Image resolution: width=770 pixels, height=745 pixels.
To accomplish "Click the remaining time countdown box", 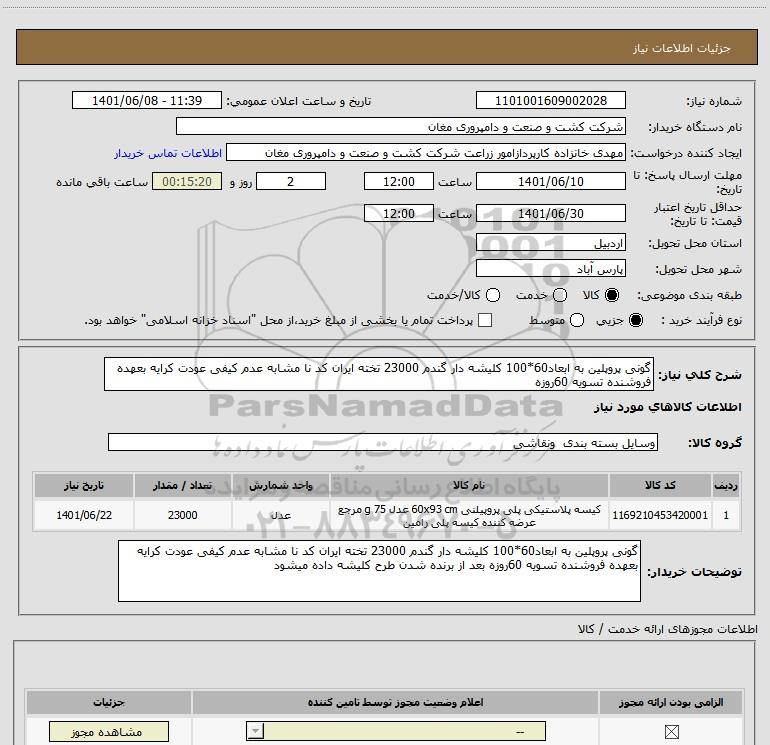I will 187,182.
